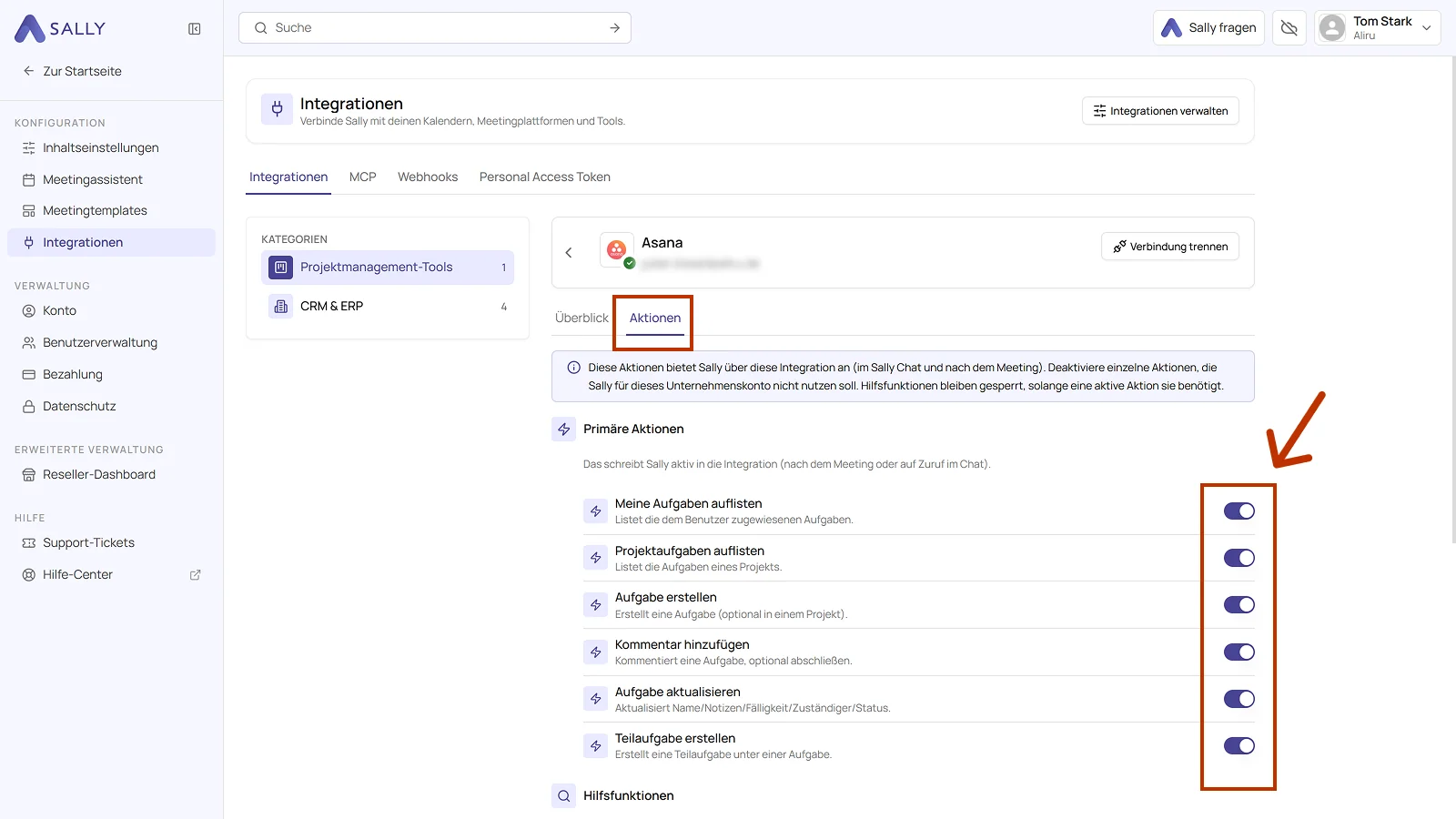Toggle the Teilaufgabe erstellen action off
Viewport: 1456px width, 819px height.
(1239, 746)
